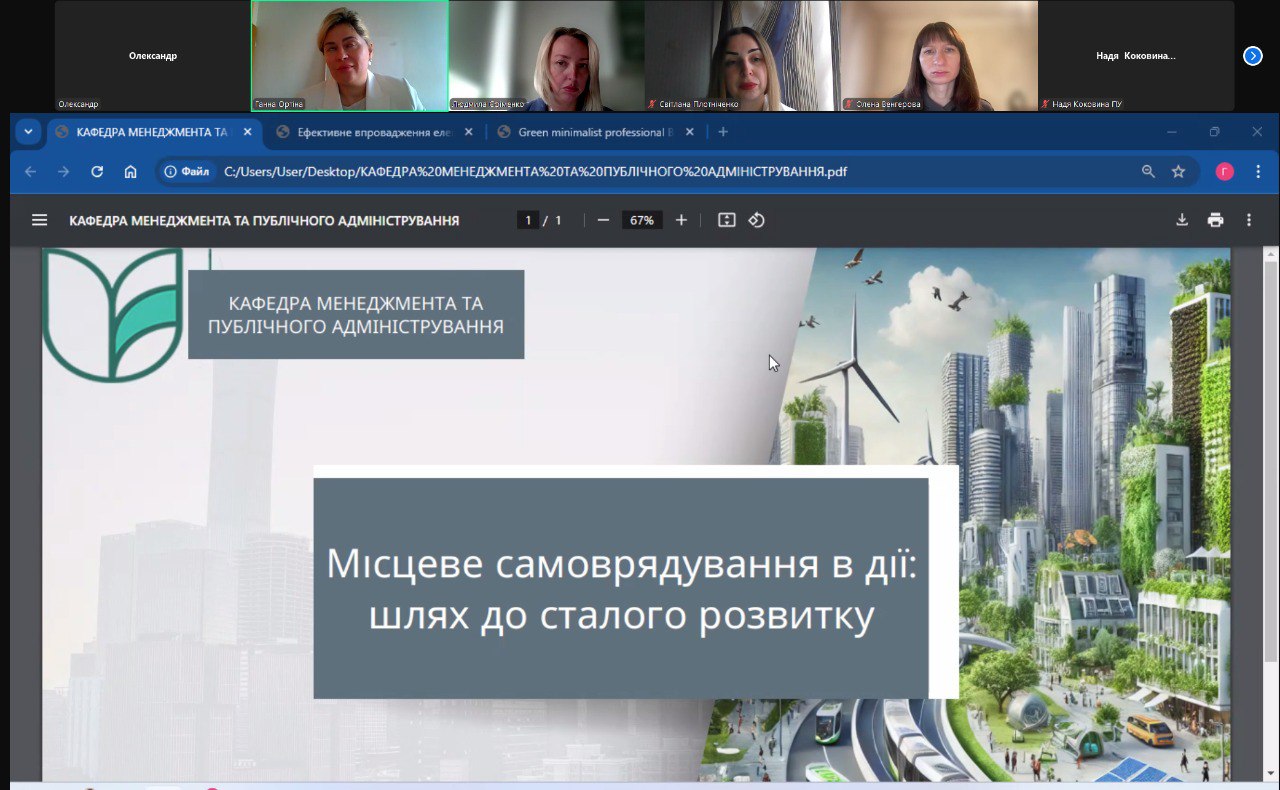Screen dimensions: 1280x790
Task: Click the PDF title КАФЕДРА МЕНЕДЖМЕНТА in the toolbar
Action: point(264,220)
